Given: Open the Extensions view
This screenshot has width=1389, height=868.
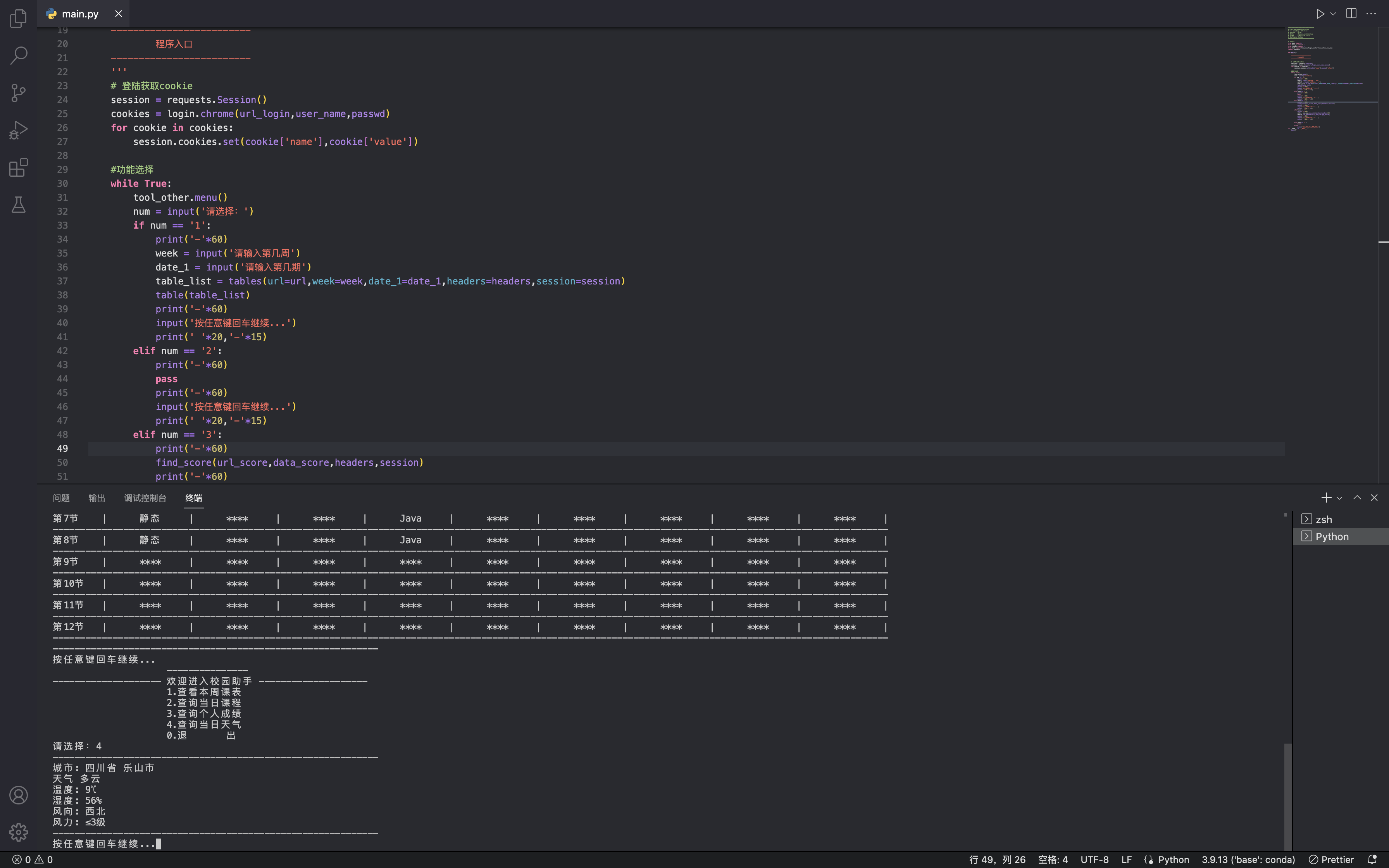Looking at the screenshot, I should 18,168.
